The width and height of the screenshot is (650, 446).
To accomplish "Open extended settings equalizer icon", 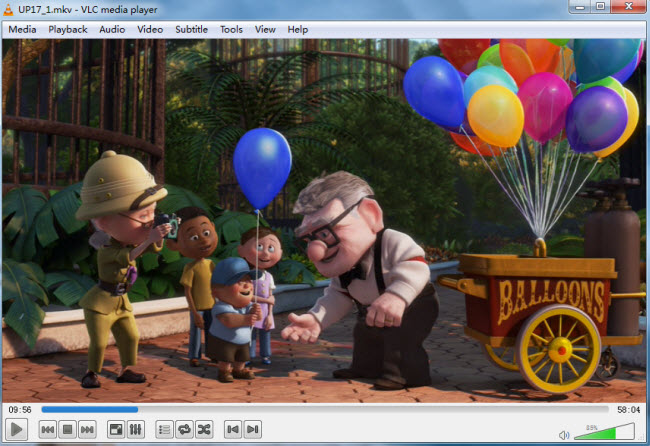I will [136, 429].
